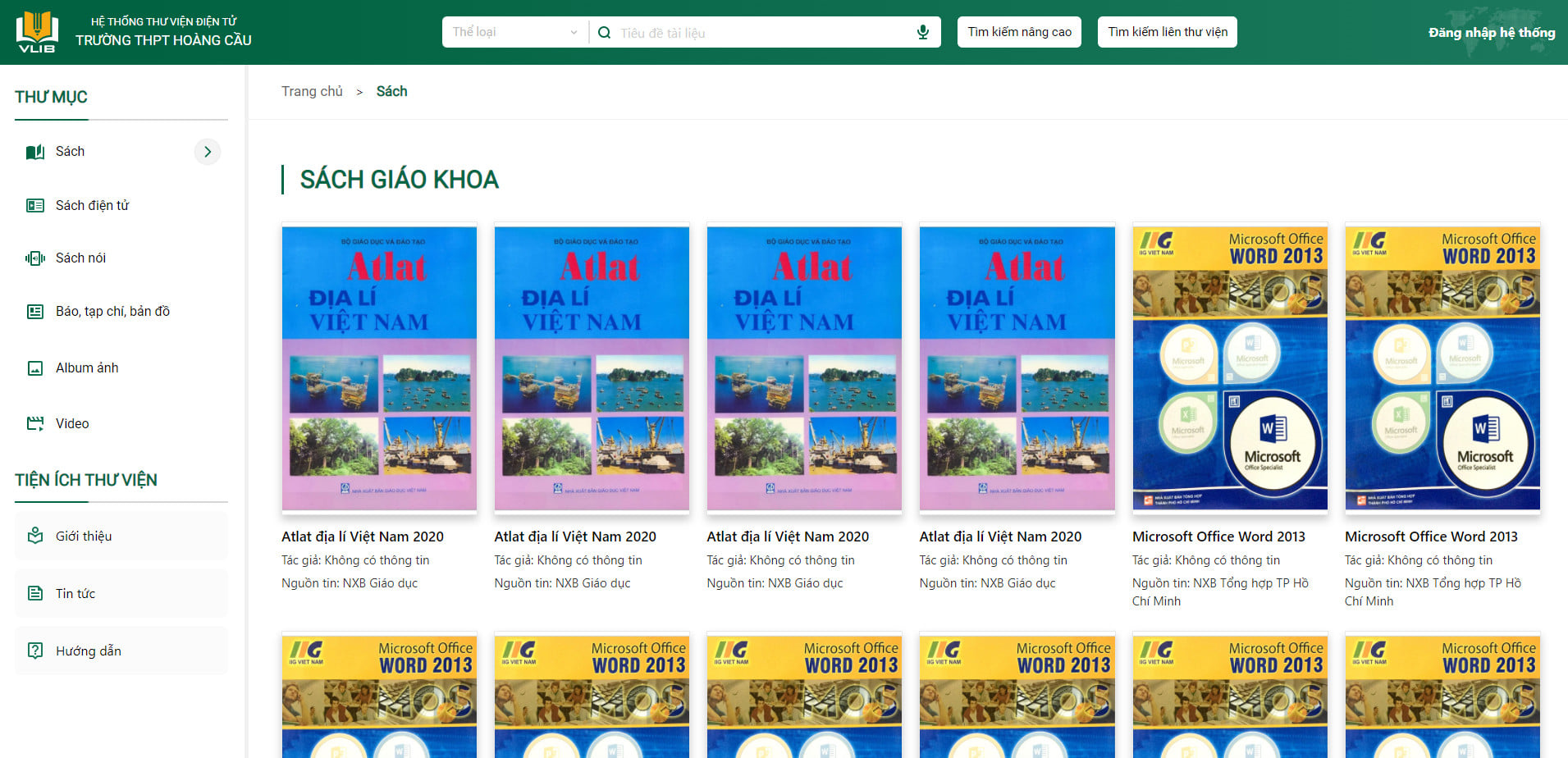Click the Album ảnh picture icon

(x=35, y=368)
